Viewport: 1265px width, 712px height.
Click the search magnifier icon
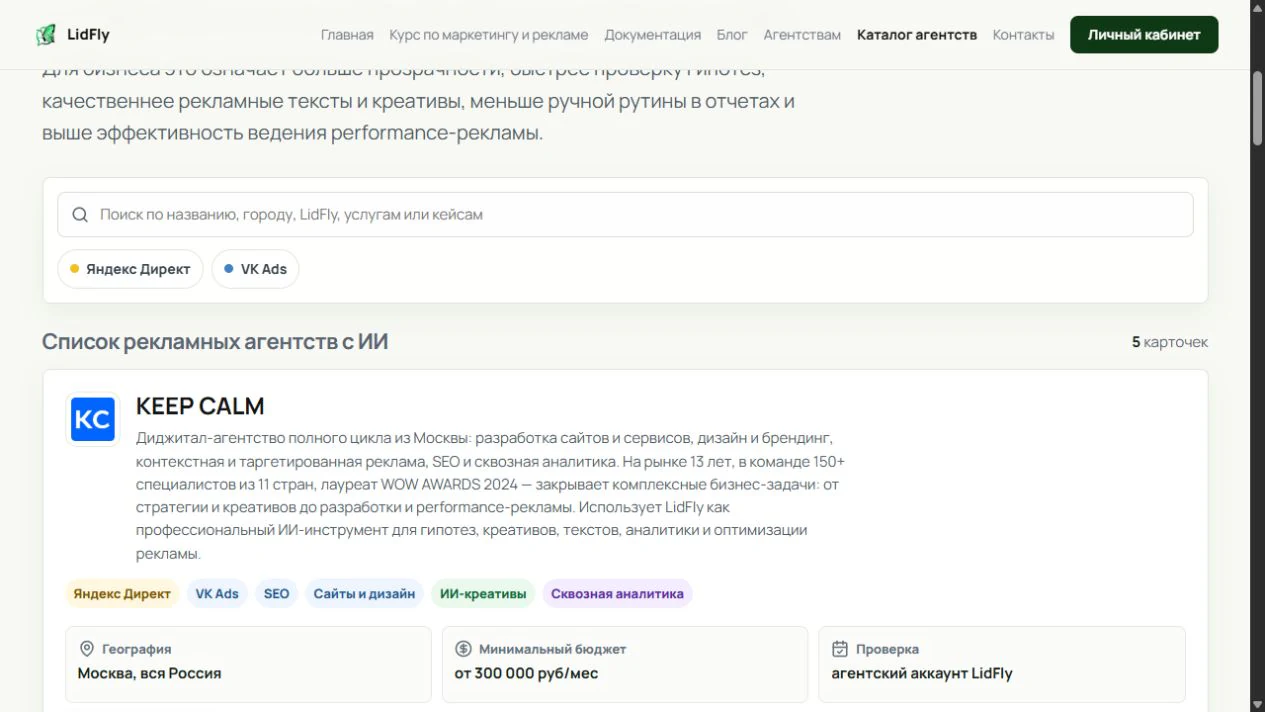(x=80, y=215)
